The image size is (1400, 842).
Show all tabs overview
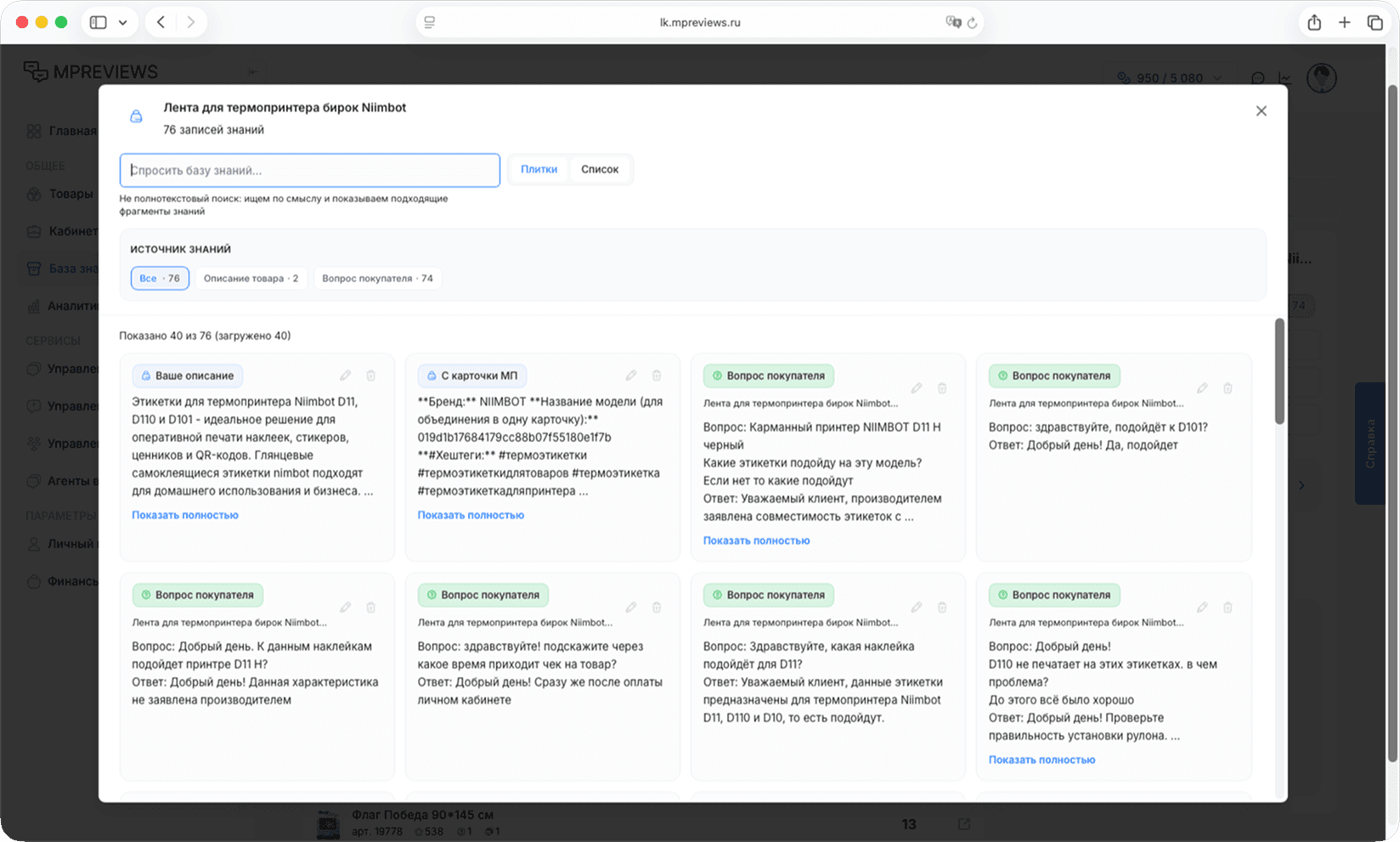(x=1375, y=23)
